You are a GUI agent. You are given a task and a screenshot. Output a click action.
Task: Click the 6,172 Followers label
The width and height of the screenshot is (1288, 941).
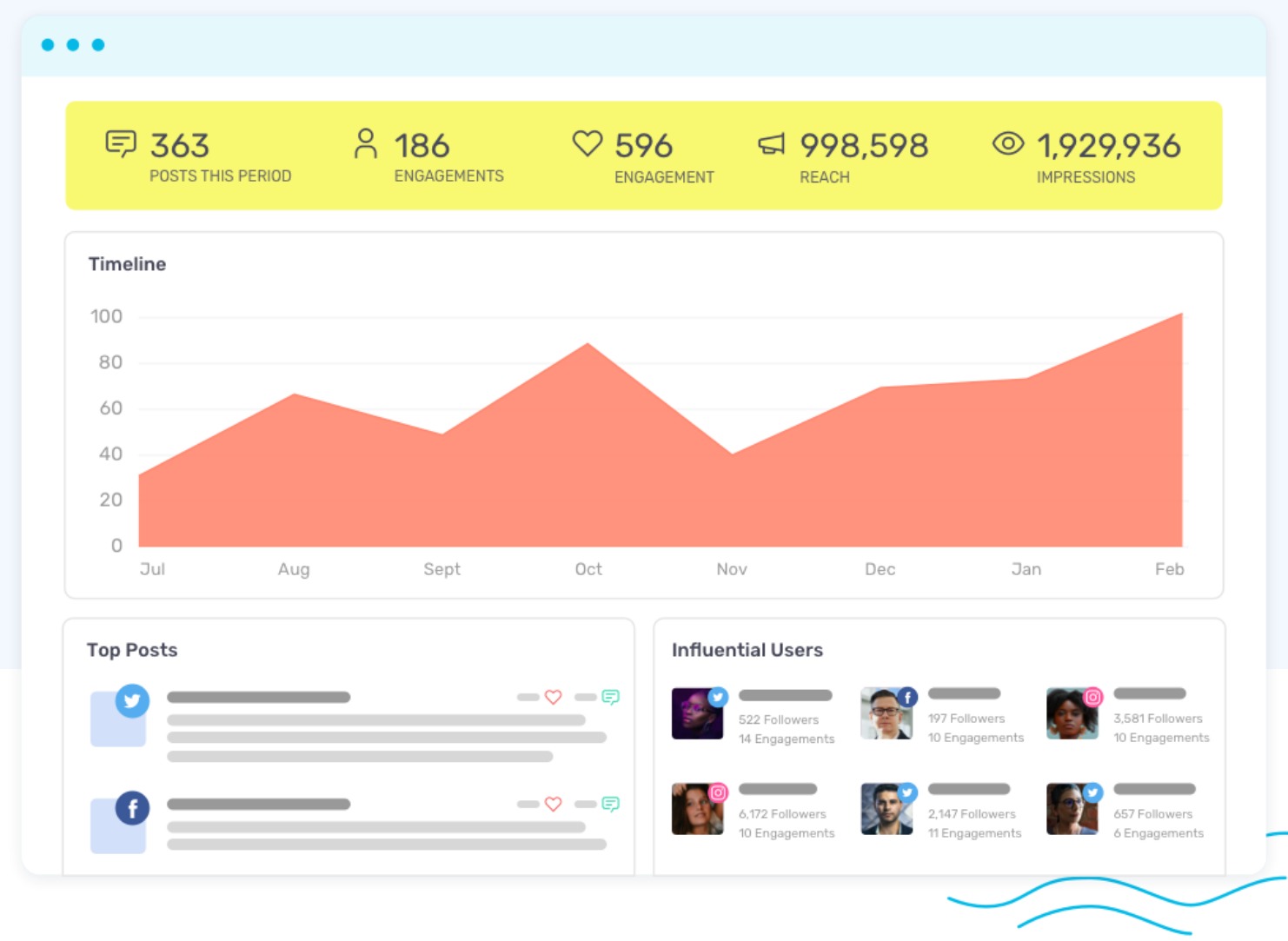tap(782, 814)
